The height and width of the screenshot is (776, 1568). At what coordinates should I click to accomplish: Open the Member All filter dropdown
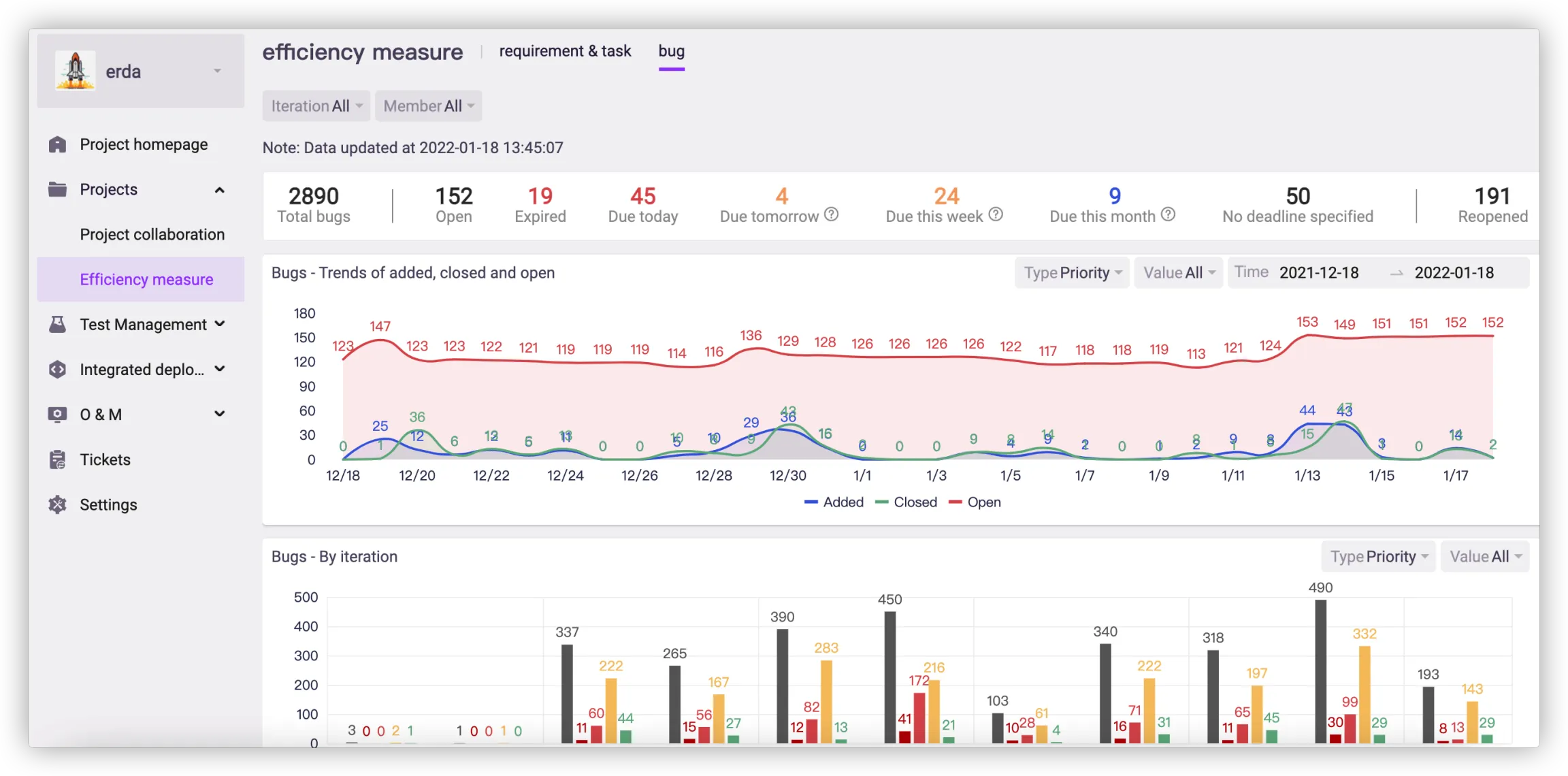pyautogui.click(x=428, y=106)
